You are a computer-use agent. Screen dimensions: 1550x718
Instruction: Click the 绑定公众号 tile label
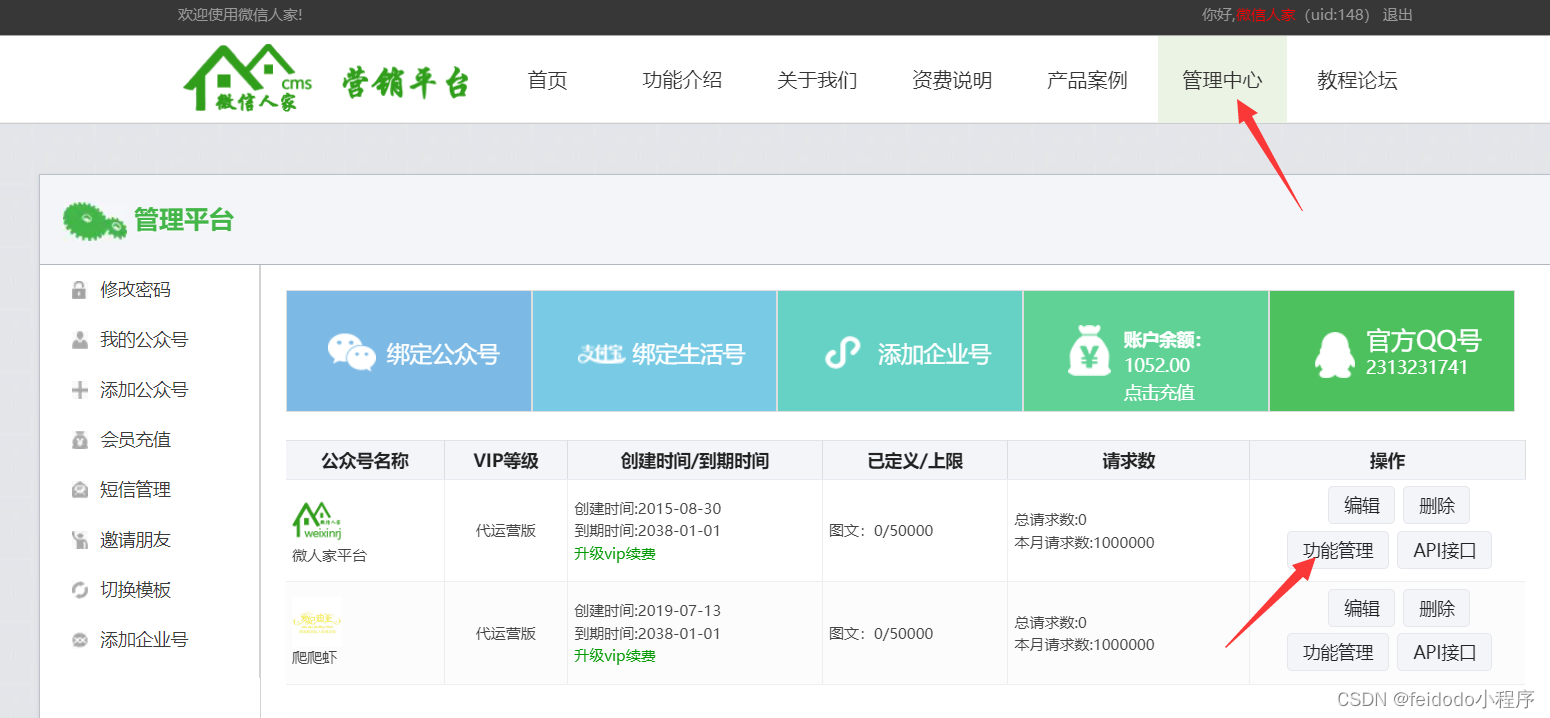click(x=443, y=354)
